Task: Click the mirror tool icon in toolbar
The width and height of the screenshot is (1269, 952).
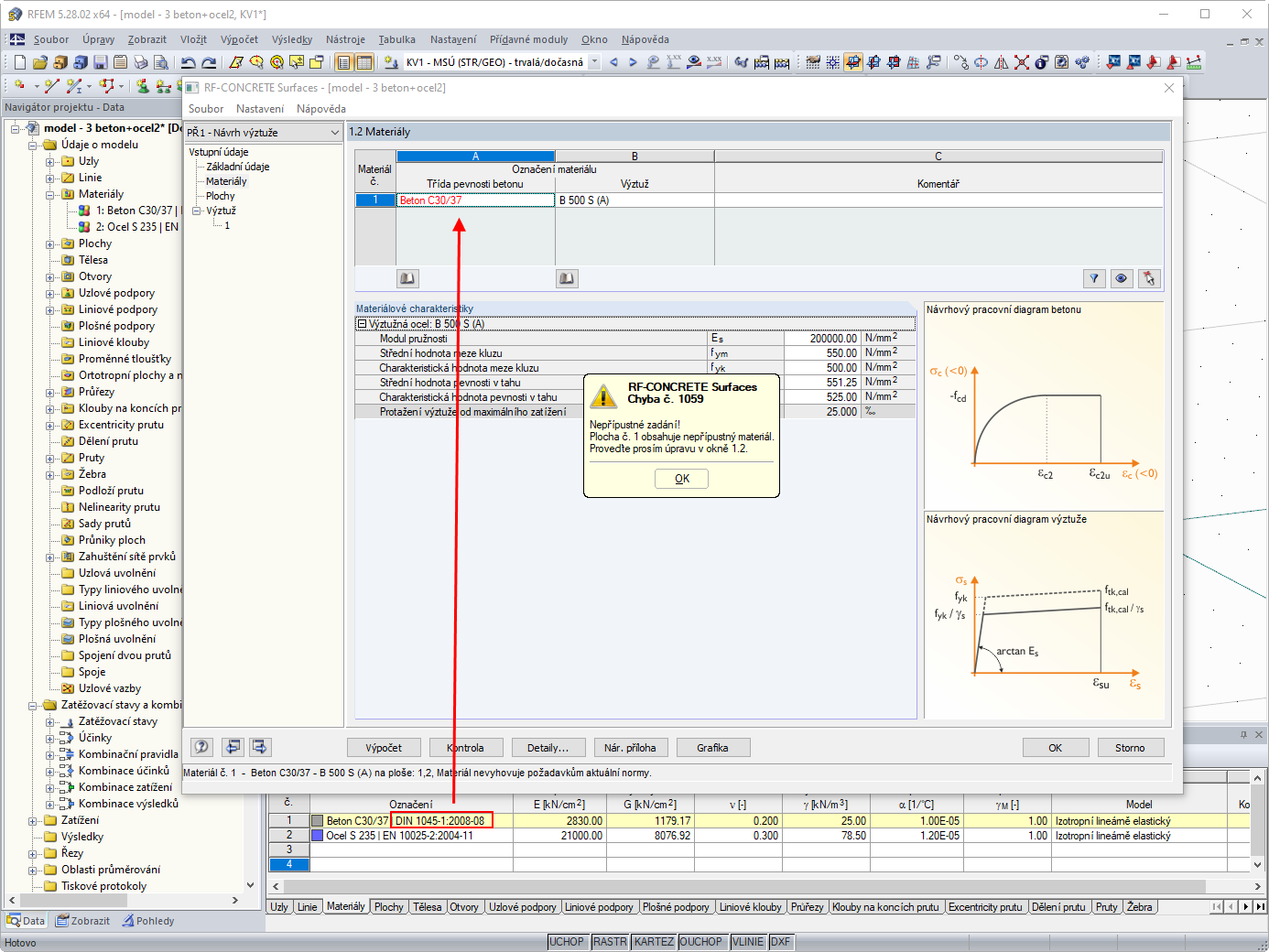Action: click(x=1002, y=62)
